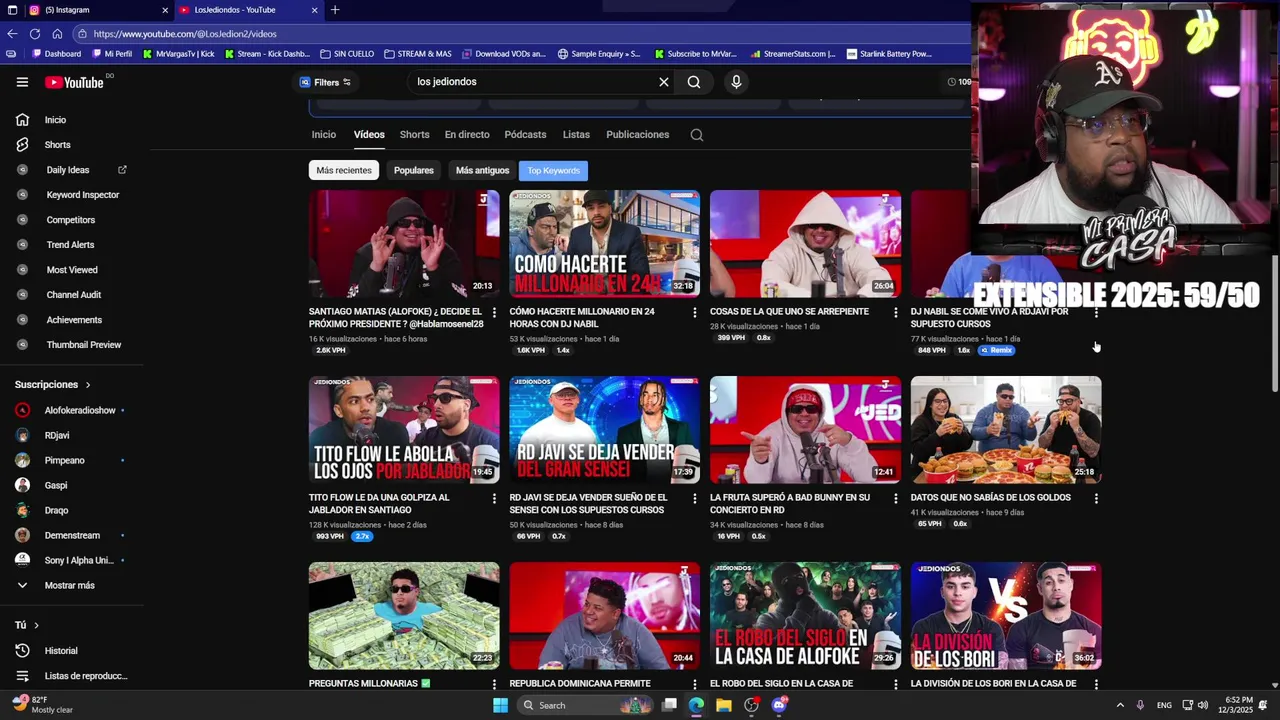This screenshot has width=1280, height=720.
Task: Open Daily Ideas in sidebar
Action: pos(70,170)
